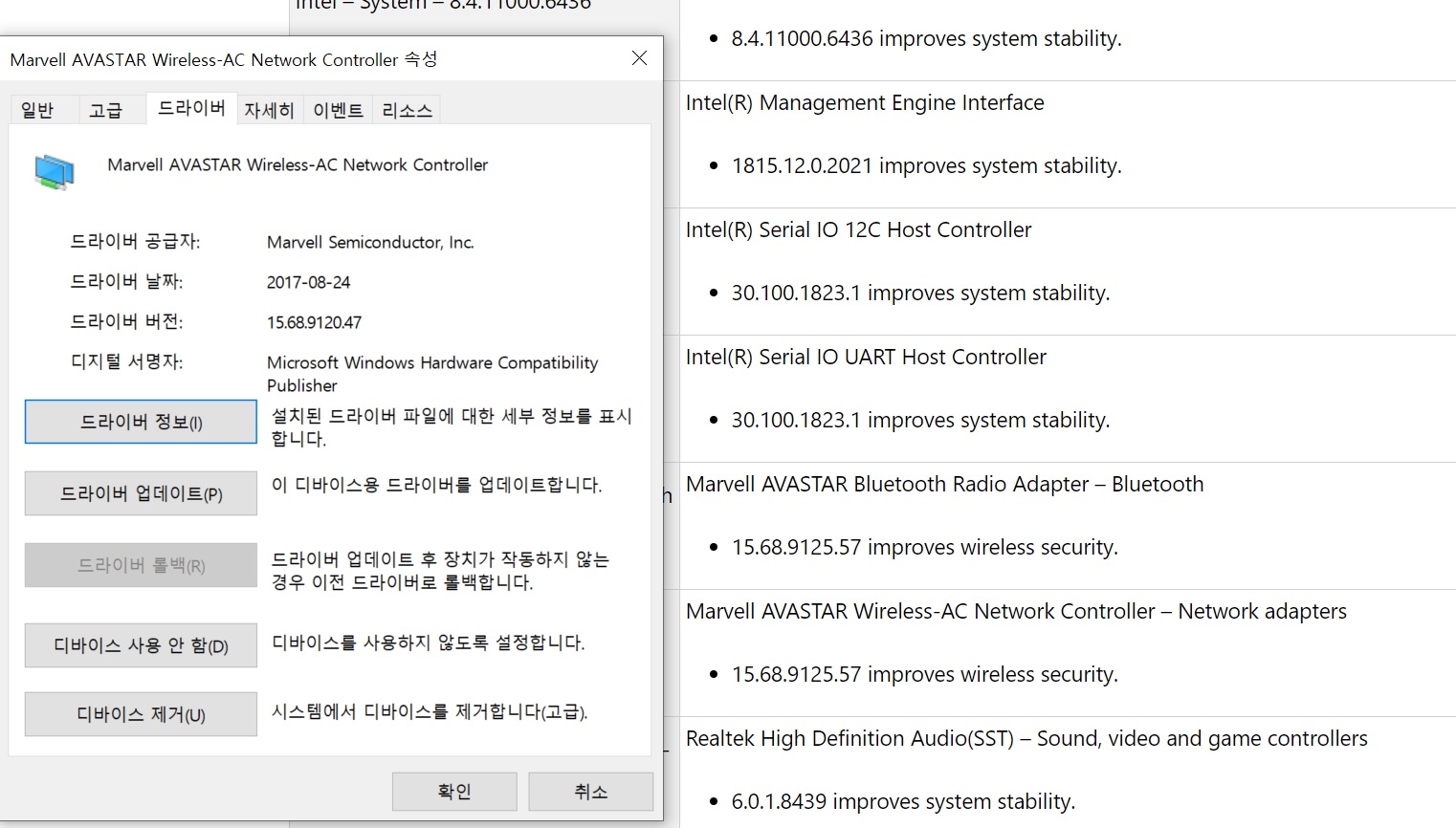Open the 고급 tab

106,111
